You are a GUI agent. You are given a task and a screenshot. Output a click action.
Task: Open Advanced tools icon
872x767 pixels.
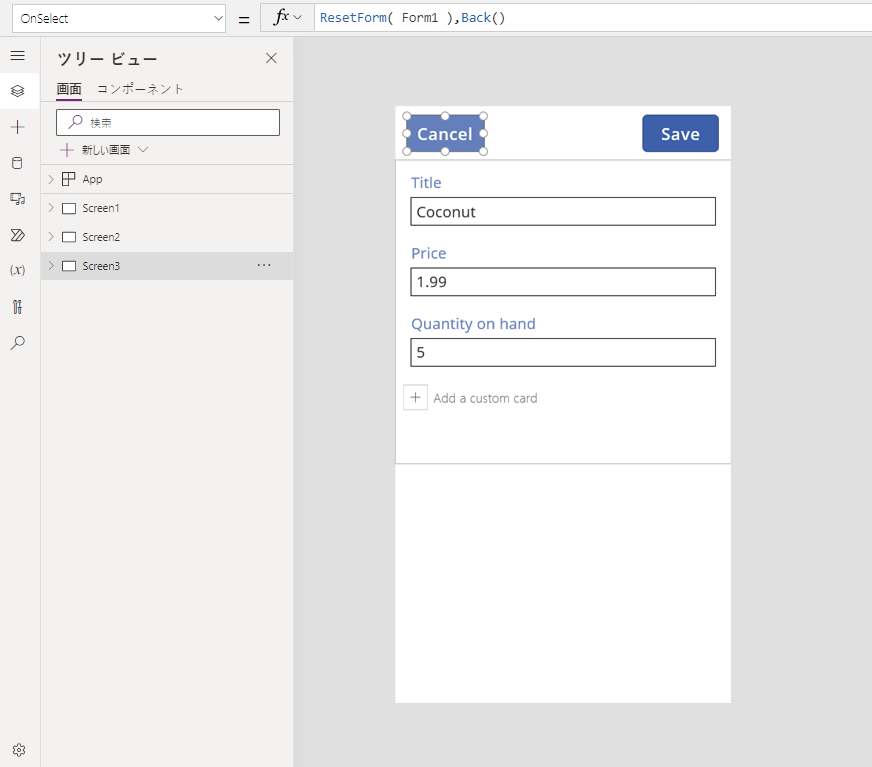click(x=18, y=306)
